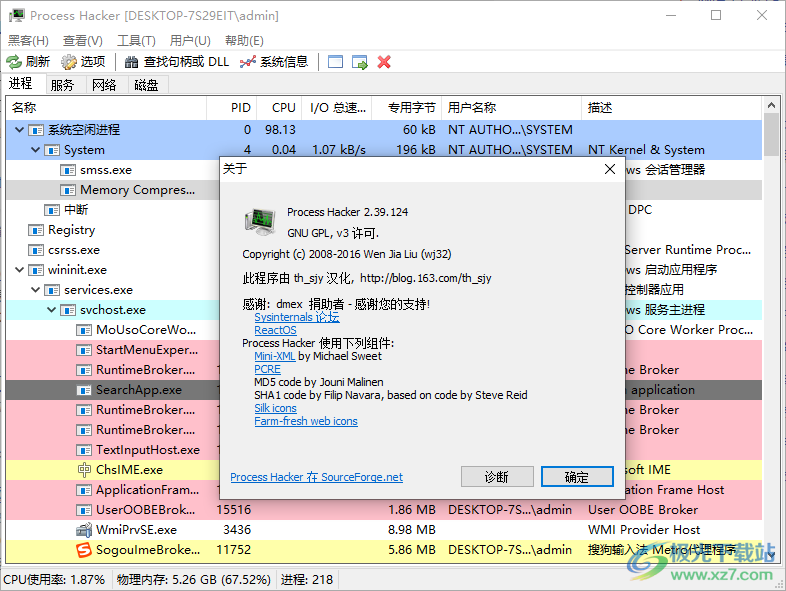
Task: Collapse the 系统空闲进程 tree node
Action: [x=19, y=130]
